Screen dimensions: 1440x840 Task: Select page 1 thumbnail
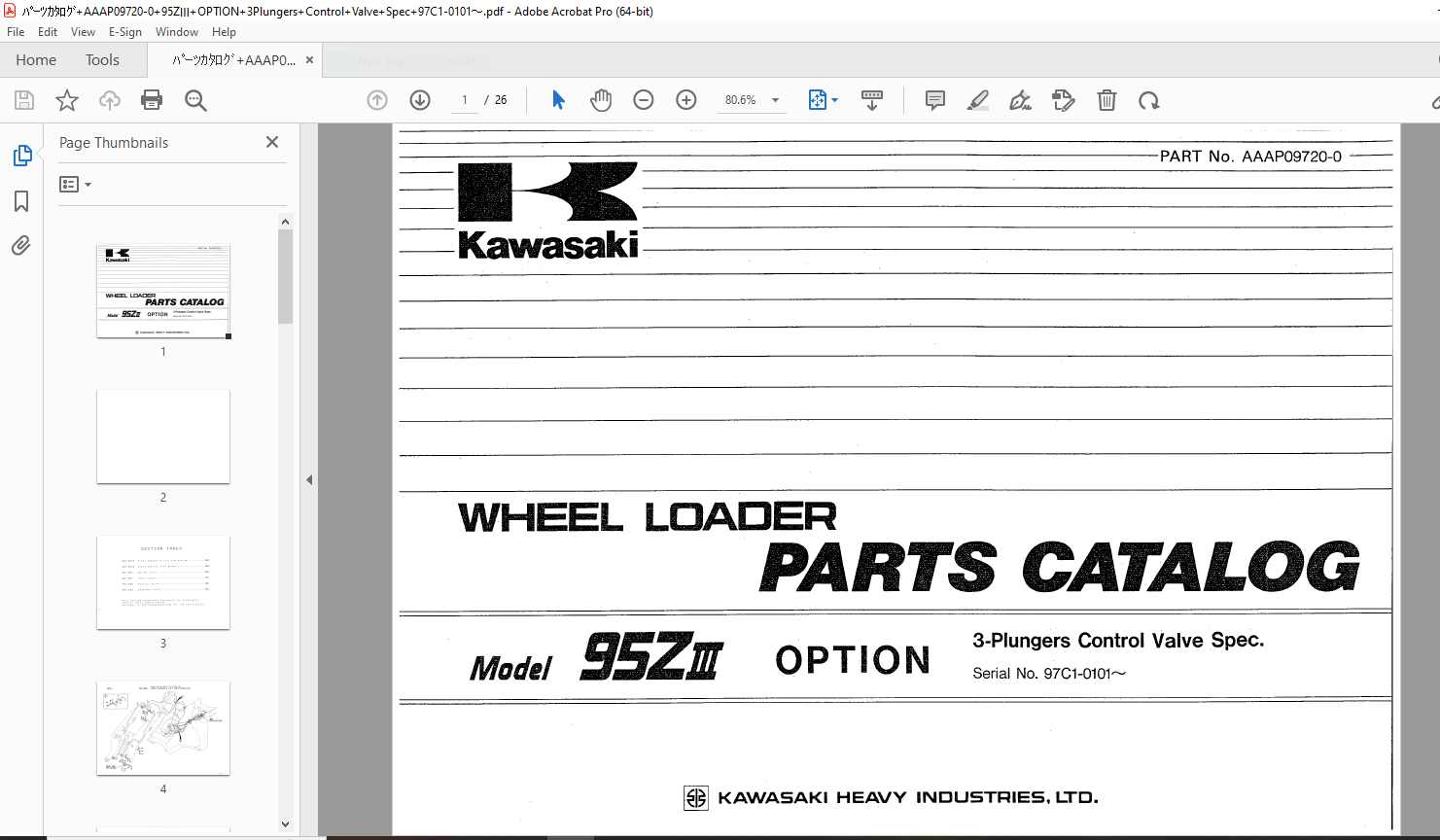tap(163, 291)
